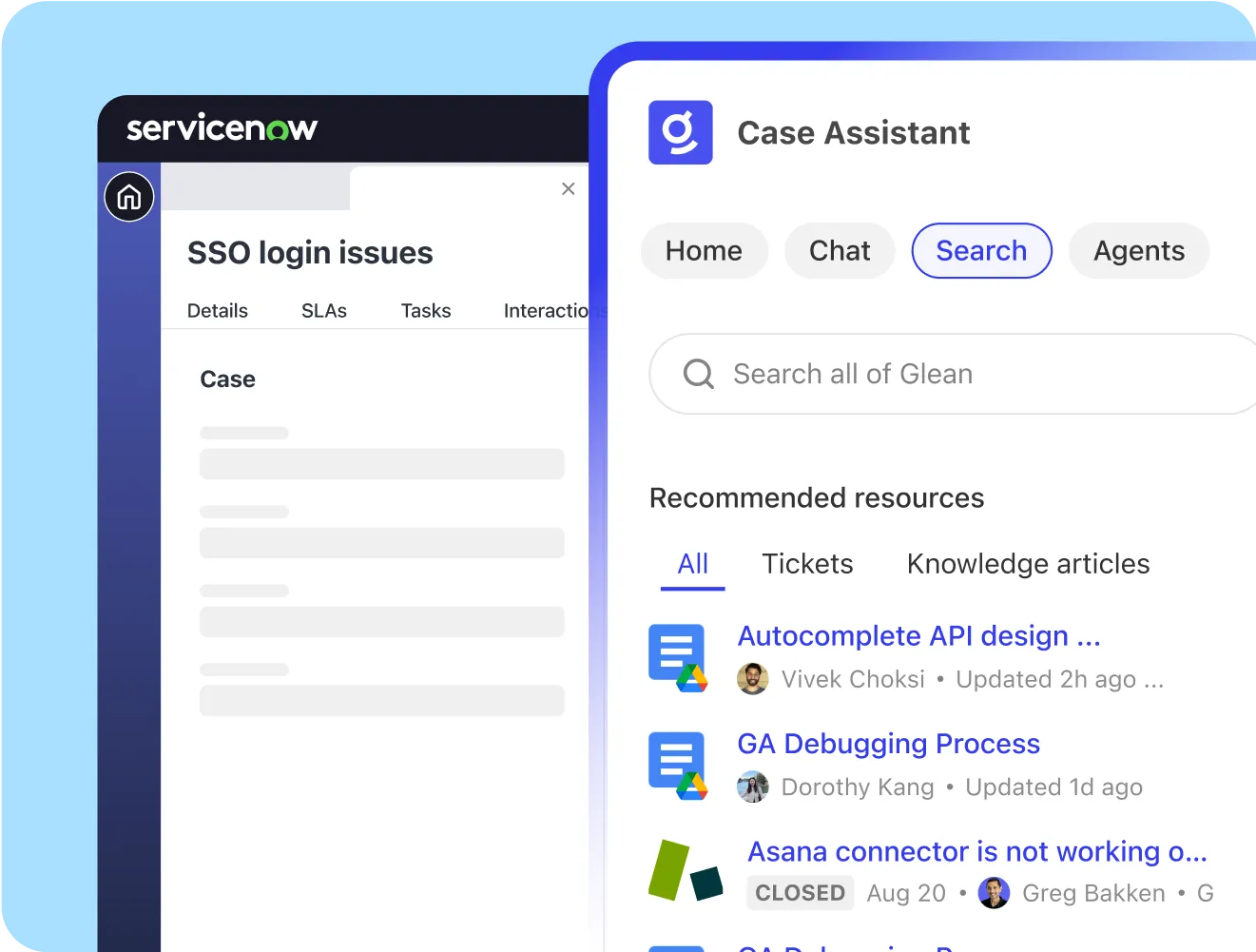Screen dimensions: 1256x952
Task: Open GA Debugging Process link
Action: point(889,744)
